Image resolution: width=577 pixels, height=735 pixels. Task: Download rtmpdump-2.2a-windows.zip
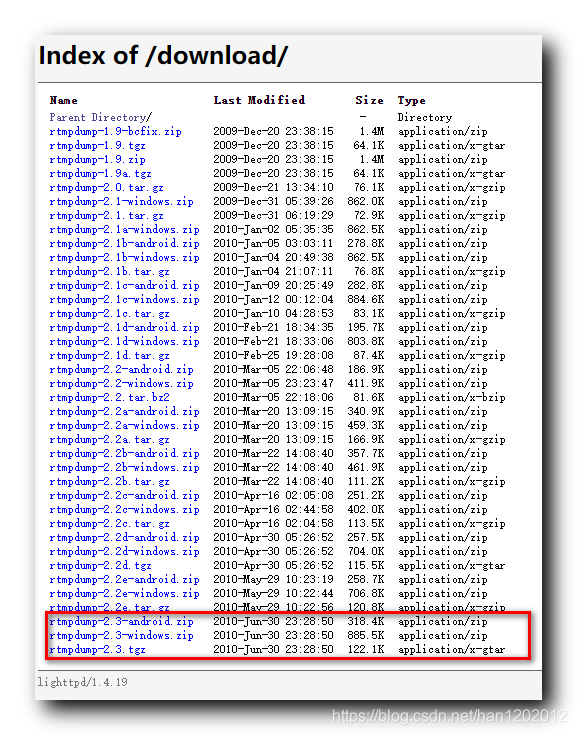[x=124, y=426]
